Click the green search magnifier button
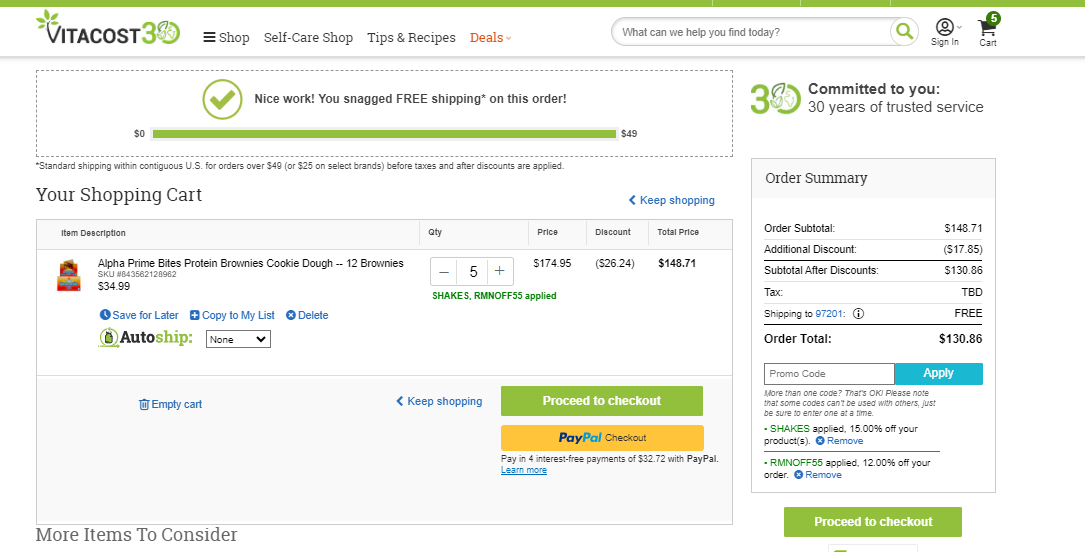 coord(904,31)
